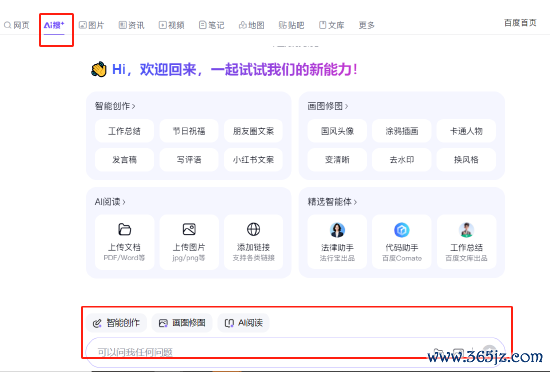The height and width of the screenshot is (372, 550).
Task: Expand the 更多 menu
Action: click(x=367, y=25)
